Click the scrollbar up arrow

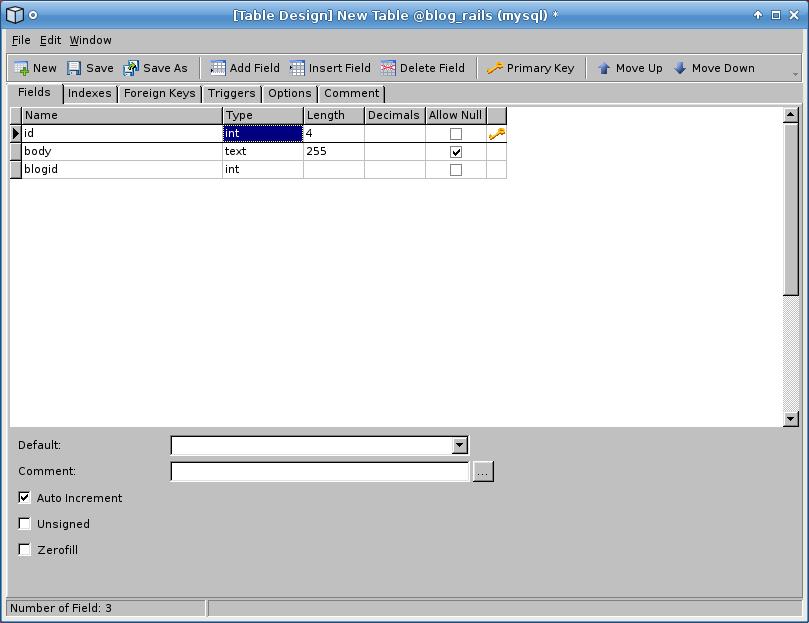(x=790, y=115)
